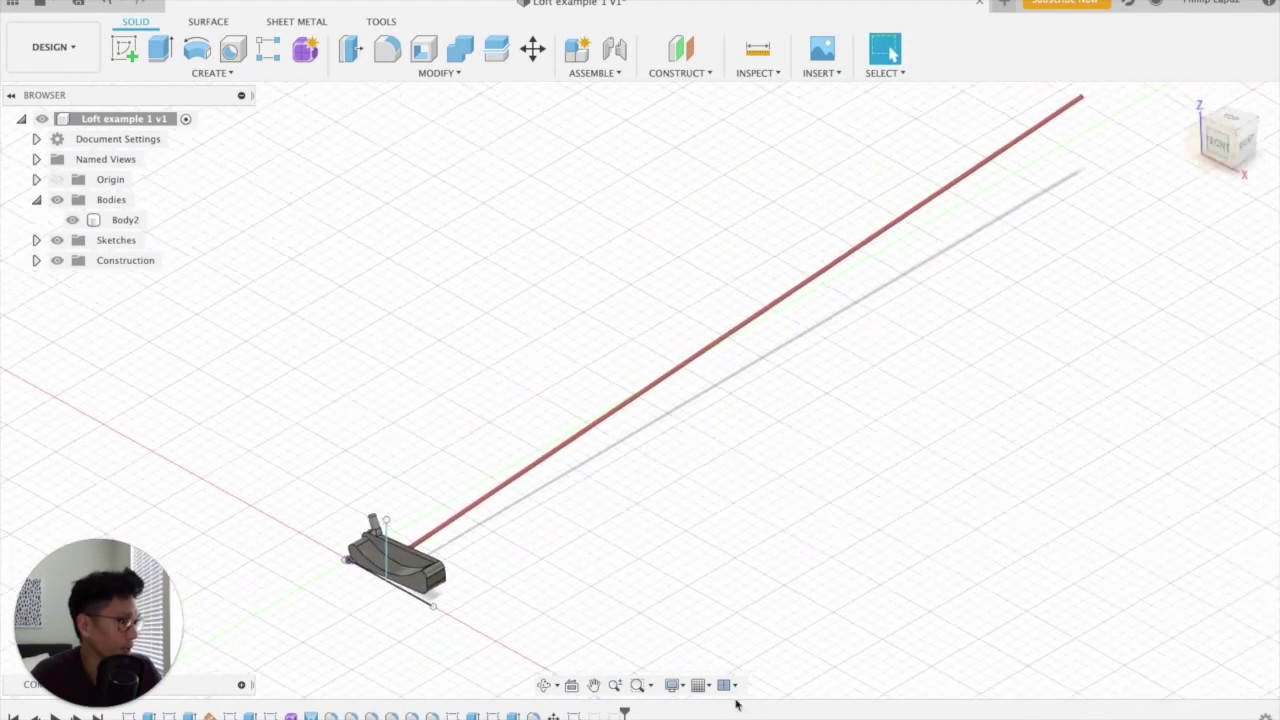Open the Design workspace dropdown
This screenshot has height=720, width=1280.
[x=54, y=47]
